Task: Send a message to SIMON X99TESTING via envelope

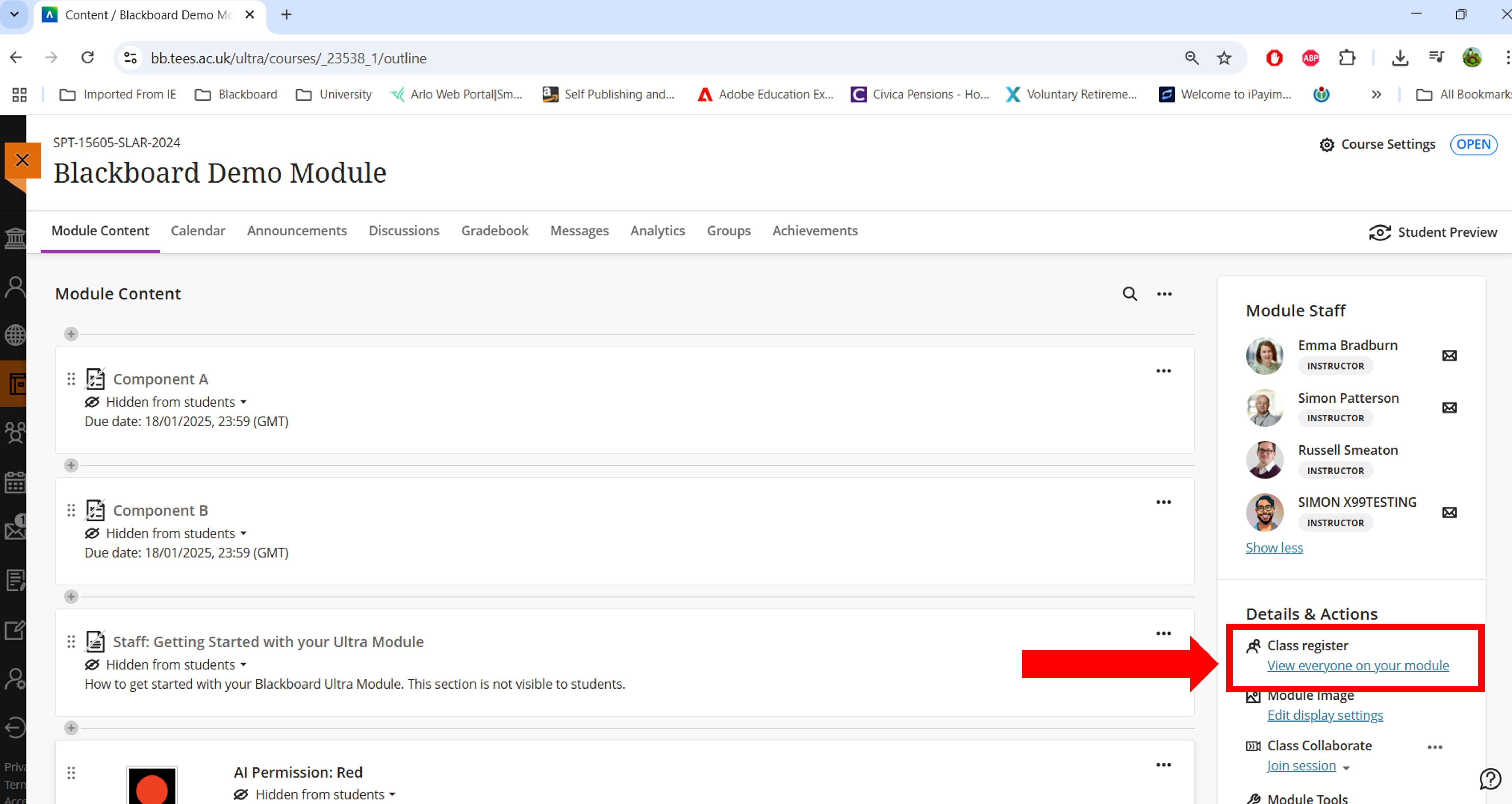Action: pyautogui.click(x=1449, y=512)
